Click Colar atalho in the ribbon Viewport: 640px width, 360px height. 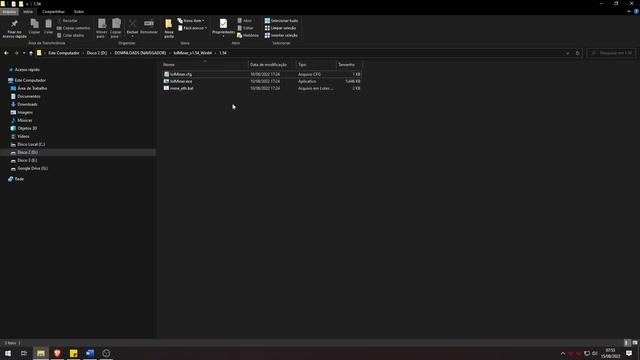coord(71,36)
